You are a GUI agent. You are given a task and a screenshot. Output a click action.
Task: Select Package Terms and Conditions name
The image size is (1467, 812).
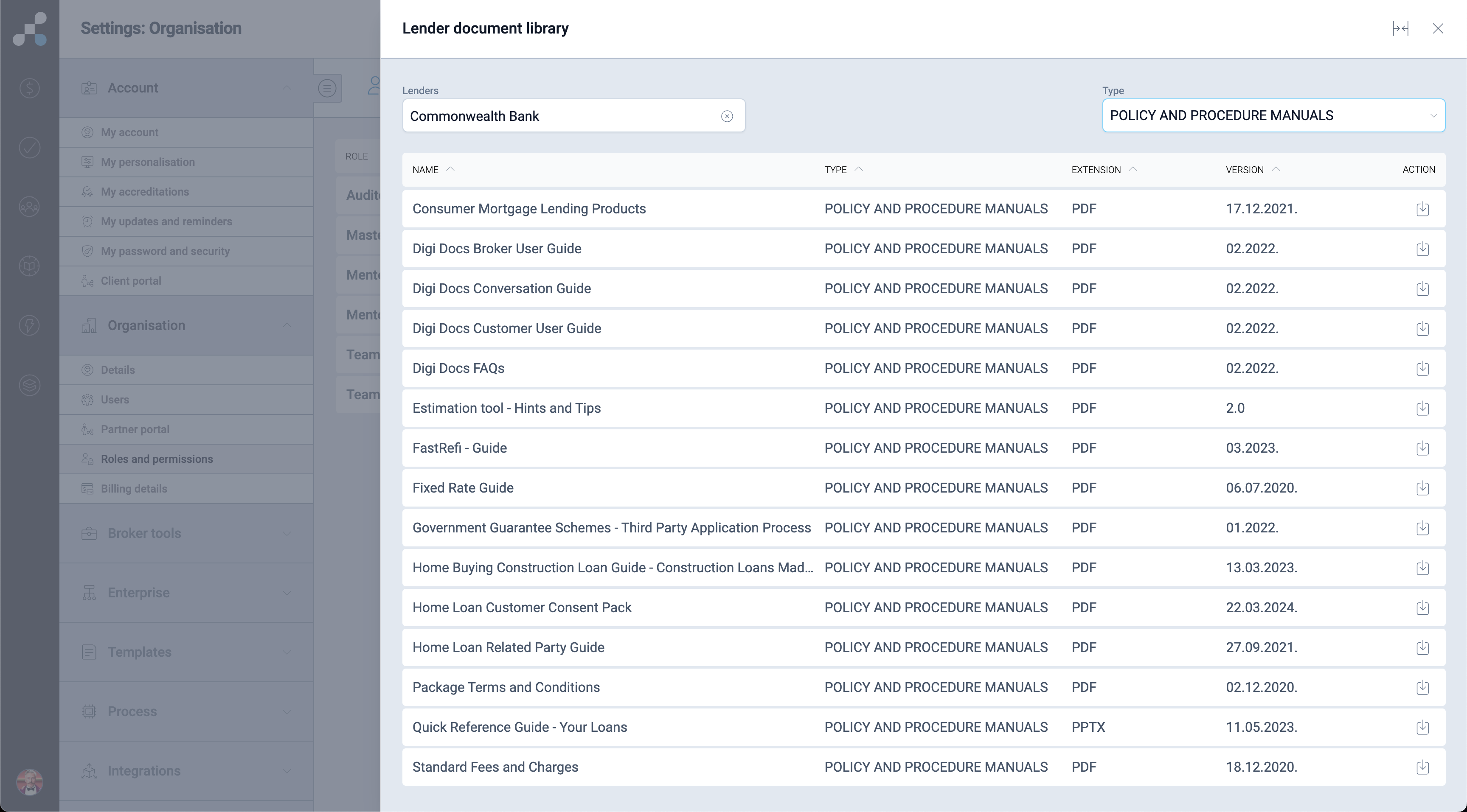point(506,687)
